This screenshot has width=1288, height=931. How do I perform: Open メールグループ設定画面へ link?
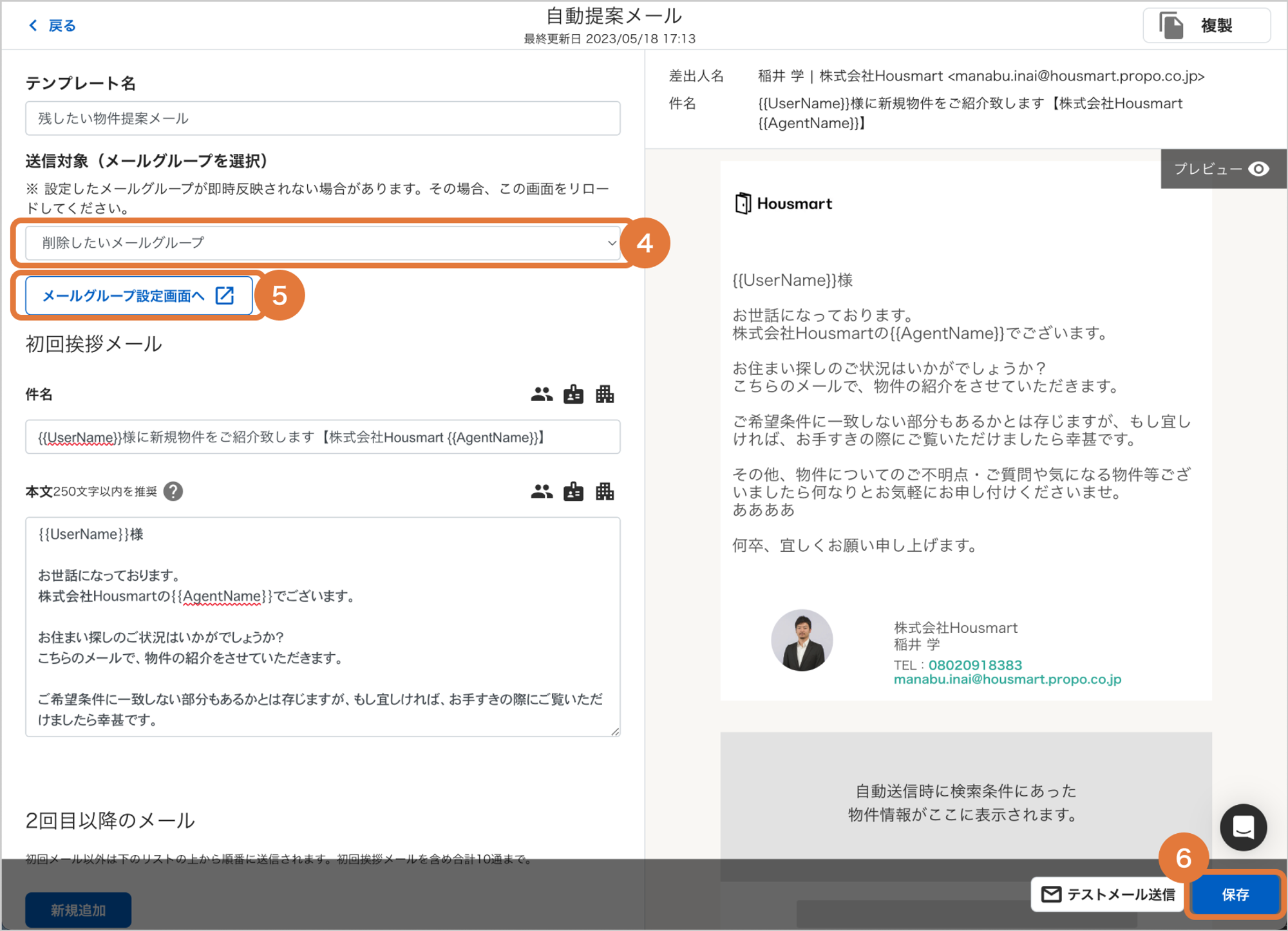tap(139, 296)
